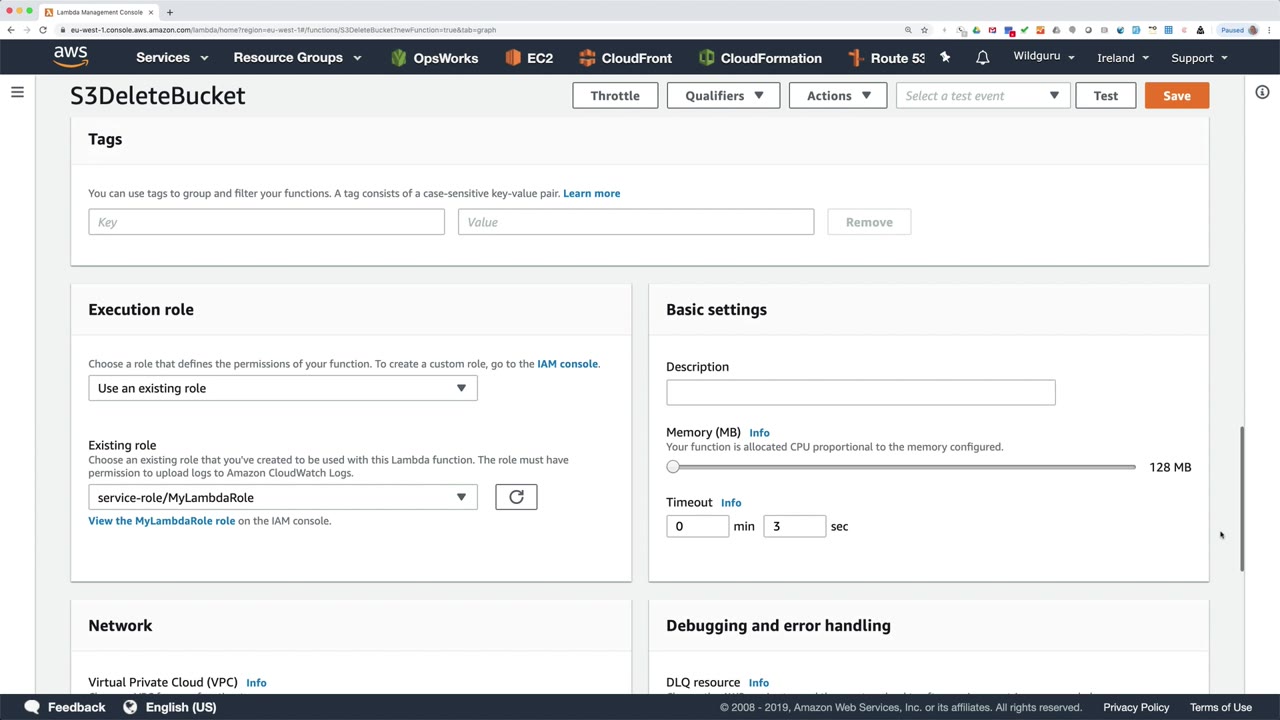Viewport: 1280px width, 720px height.
Task: Open the Privacy Policy link
Action: (1136, 707)
